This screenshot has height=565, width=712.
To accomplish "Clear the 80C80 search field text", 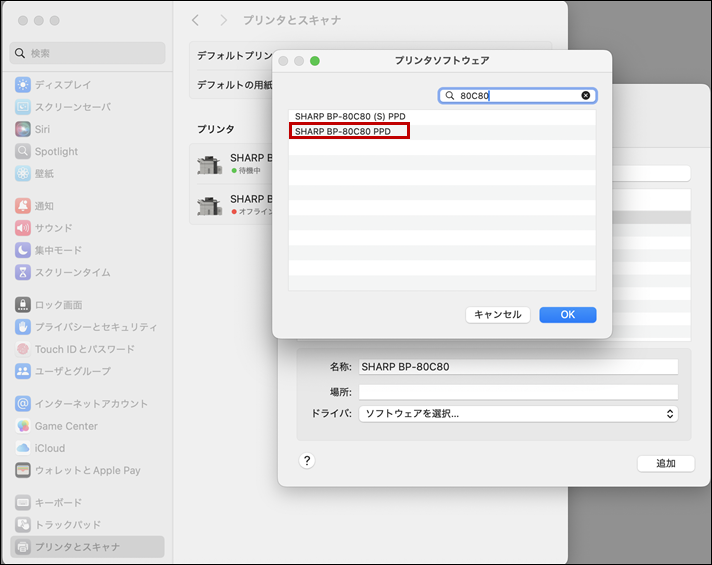I will coord(586,95).
